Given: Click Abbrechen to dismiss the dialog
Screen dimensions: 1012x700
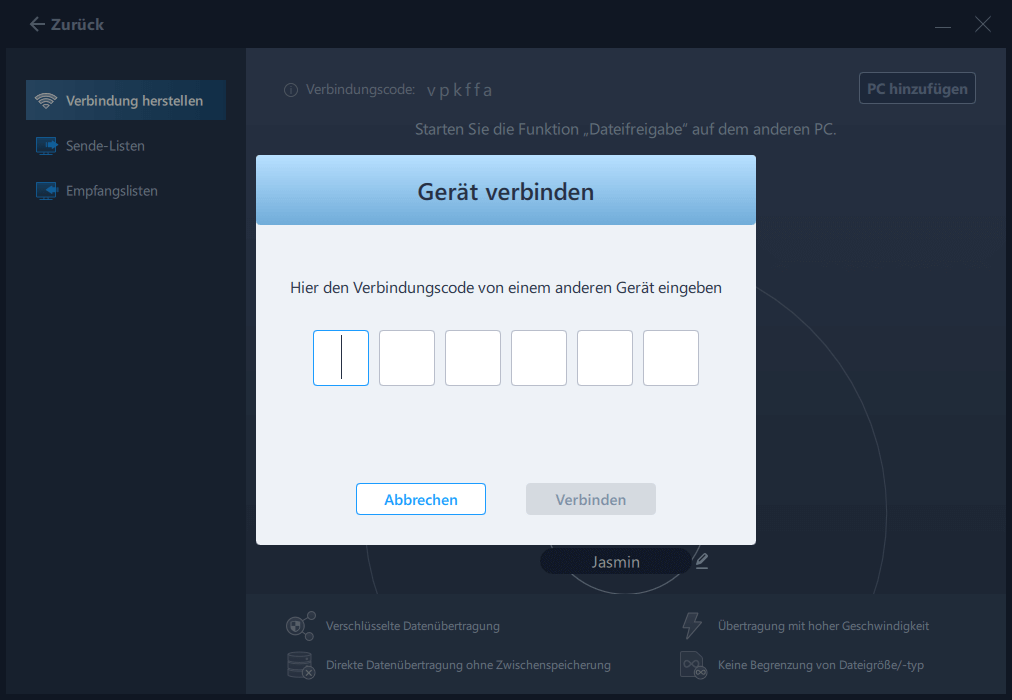Looking at the screenshot, I should point(420,498).
